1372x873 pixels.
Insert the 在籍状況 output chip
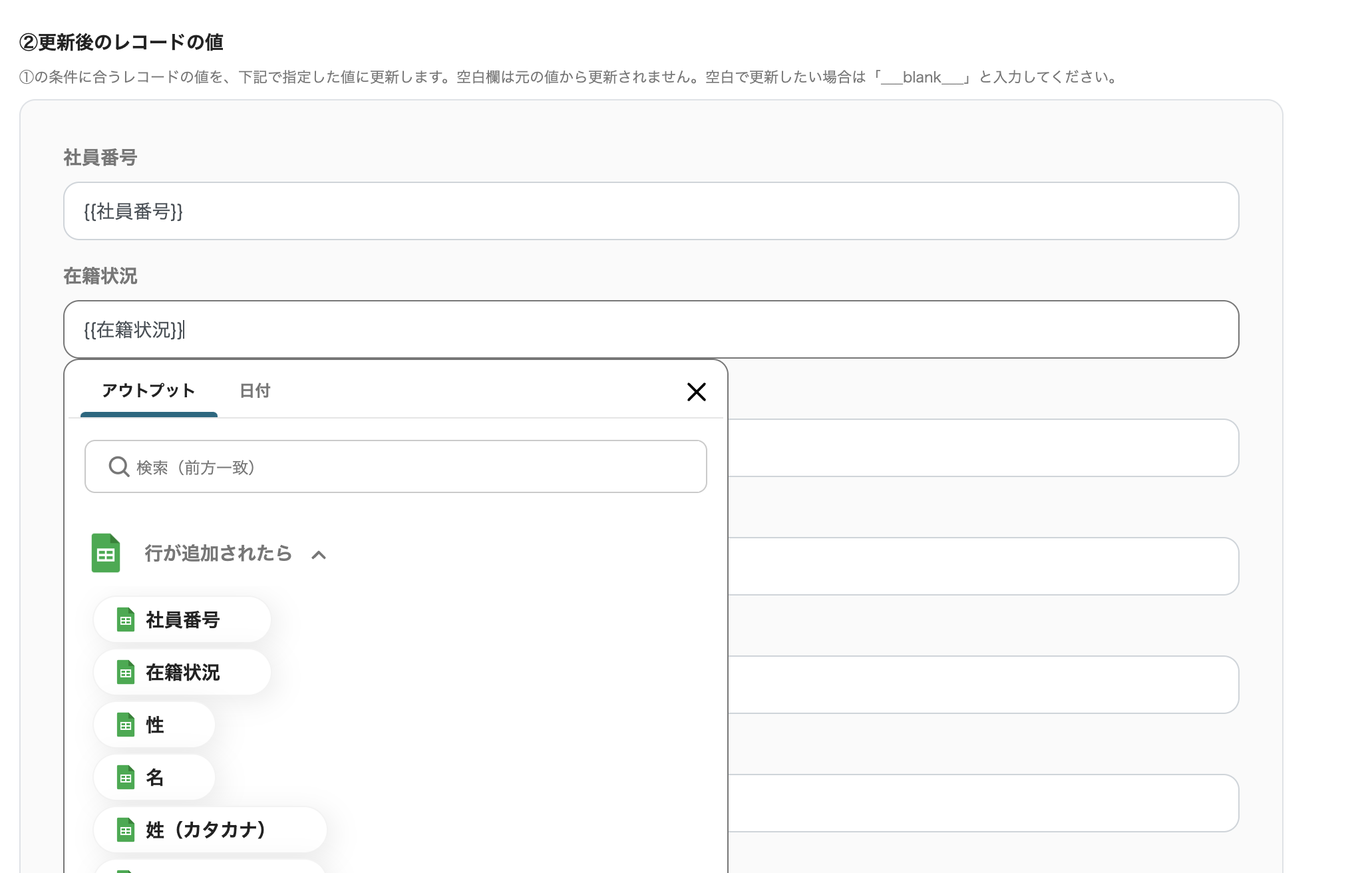pos(183,672)
